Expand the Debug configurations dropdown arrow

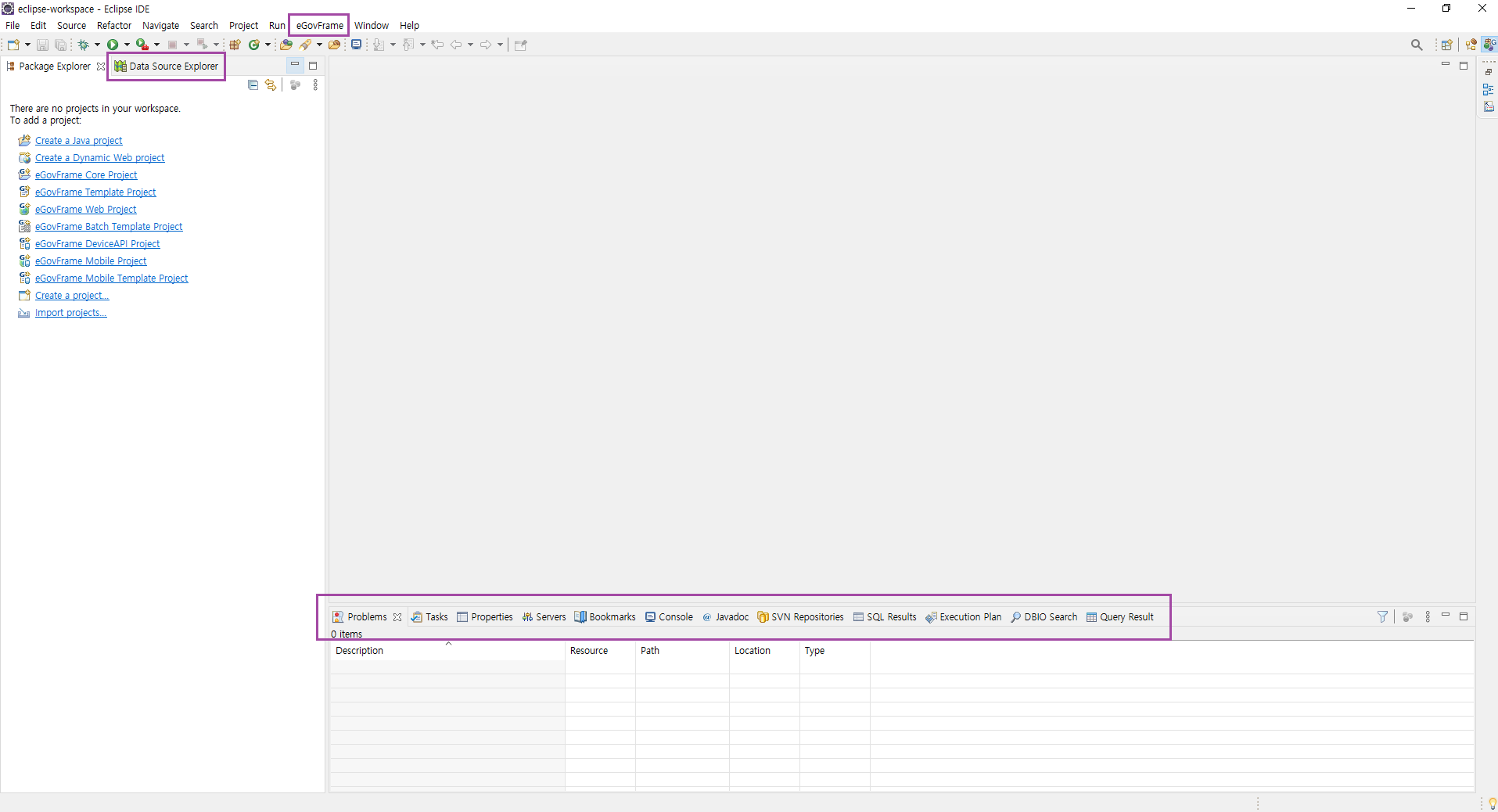pos(97,45)
